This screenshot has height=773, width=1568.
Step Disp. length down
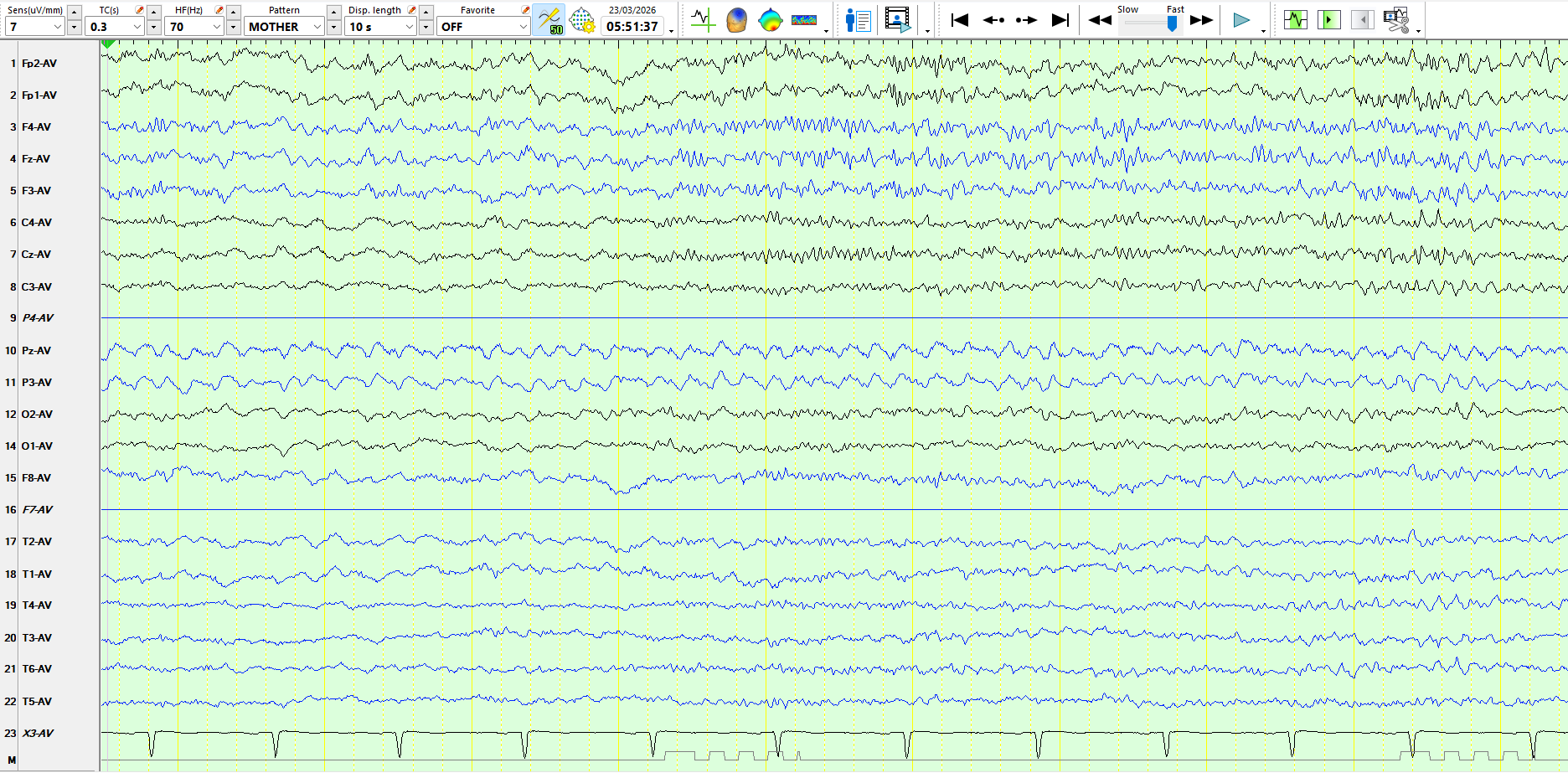[426, 28]
